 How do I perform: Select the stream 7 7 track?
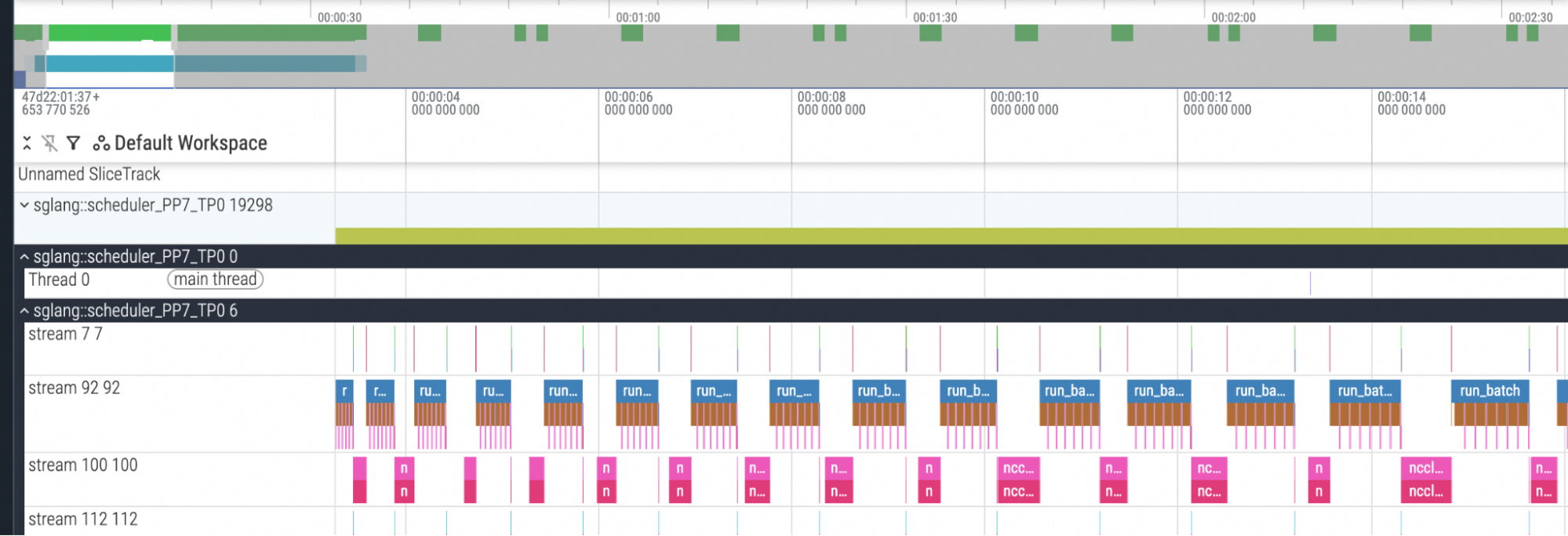click(x=65, y=334)
